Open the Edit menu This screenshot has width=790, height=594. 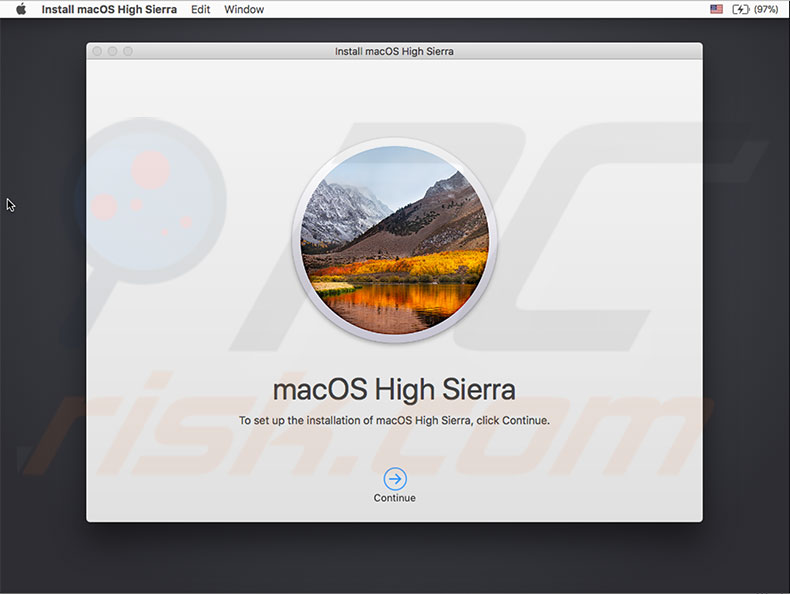(201, 9)
